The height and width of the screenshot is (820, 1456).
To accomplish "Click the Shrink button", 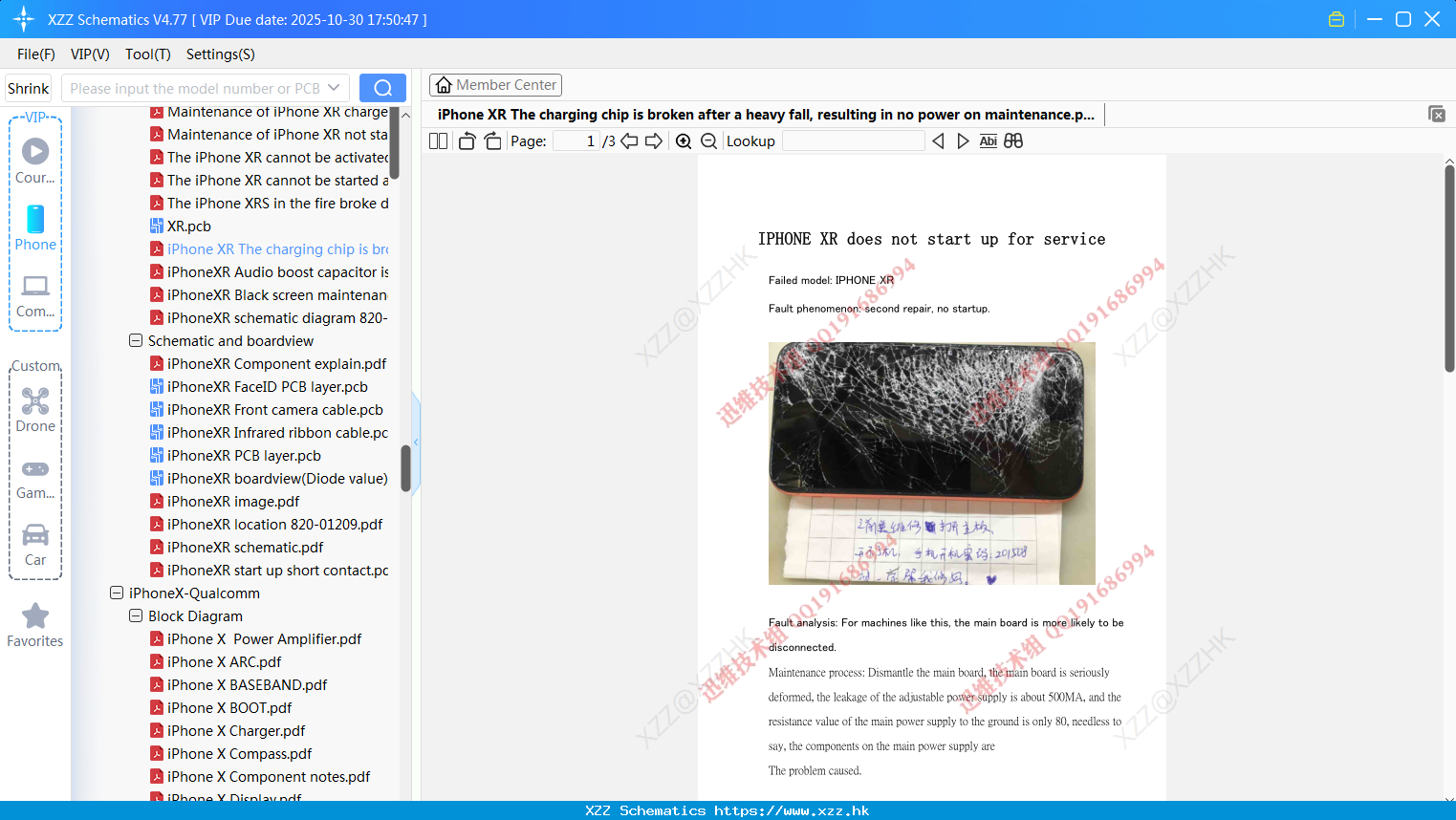I will pyautogui.click(x=29, y=88).
